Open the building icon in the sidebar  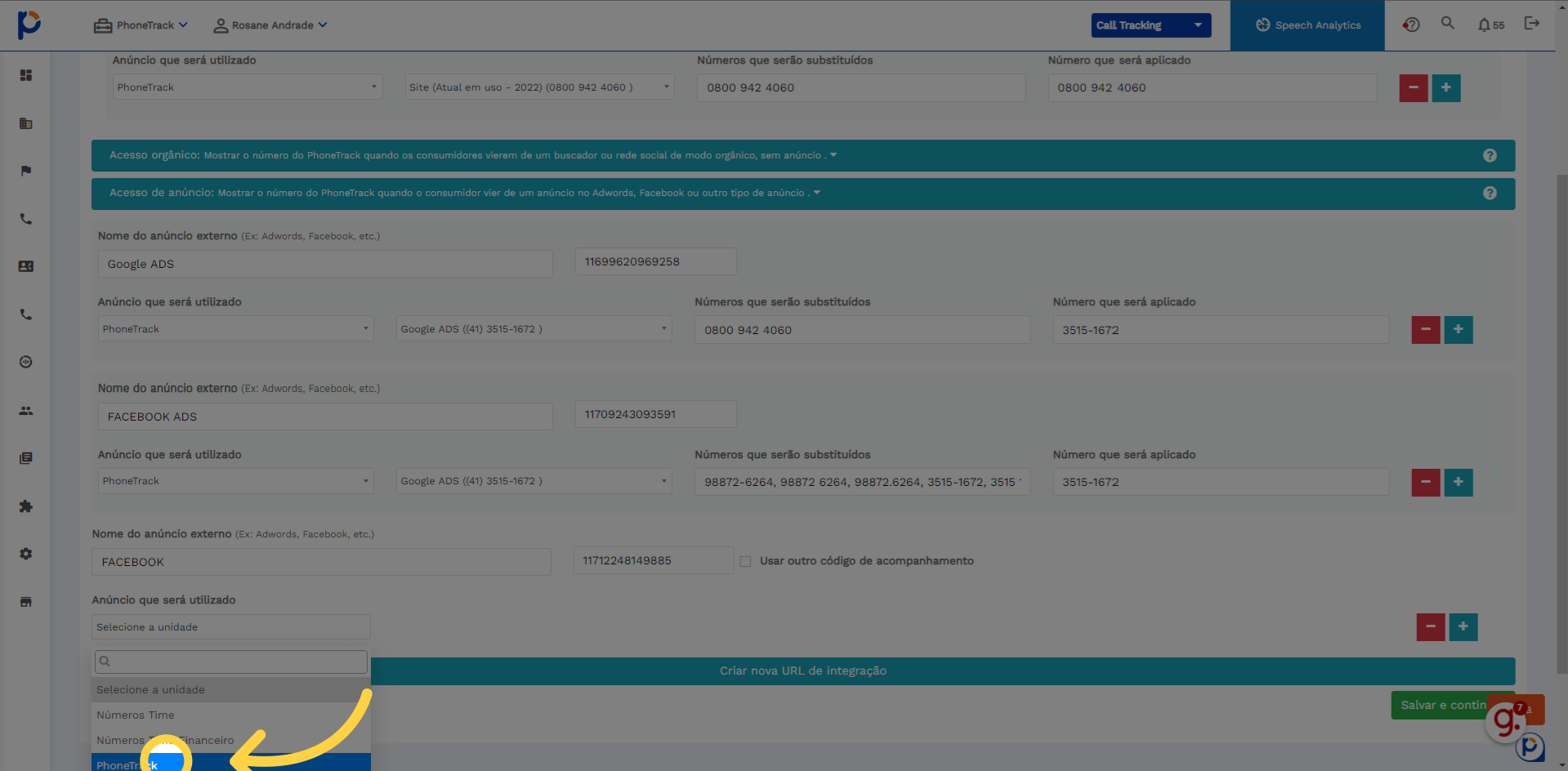(26, 123)
